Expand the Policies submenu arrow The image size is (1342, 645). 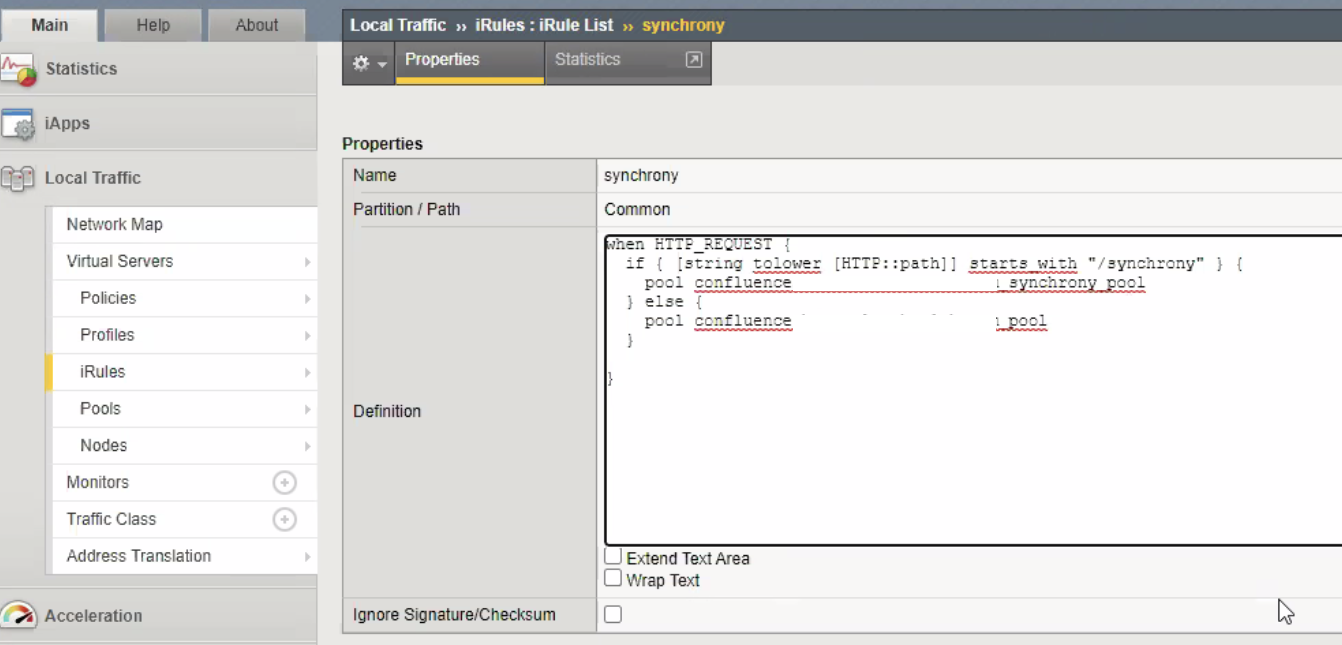[x=307, y=299]
